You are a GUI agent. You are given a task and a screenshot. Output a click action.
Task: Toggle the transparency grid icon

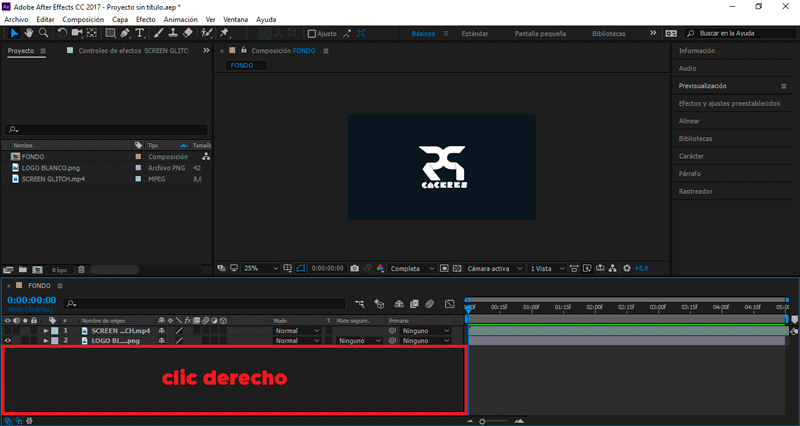pos(457,268)
